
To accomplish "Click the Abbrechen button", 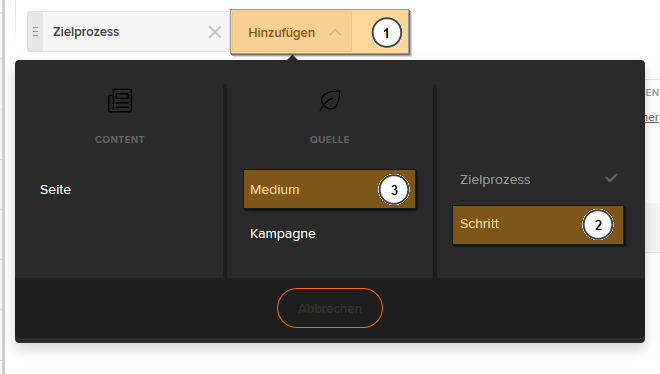I will click(330, 308).
